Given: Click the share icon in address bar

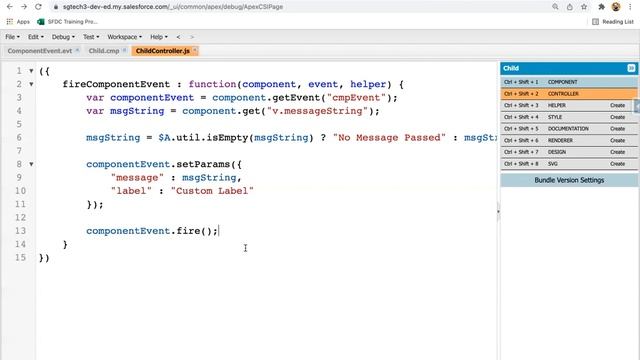Looking at the screenshot, I should 569,7.
